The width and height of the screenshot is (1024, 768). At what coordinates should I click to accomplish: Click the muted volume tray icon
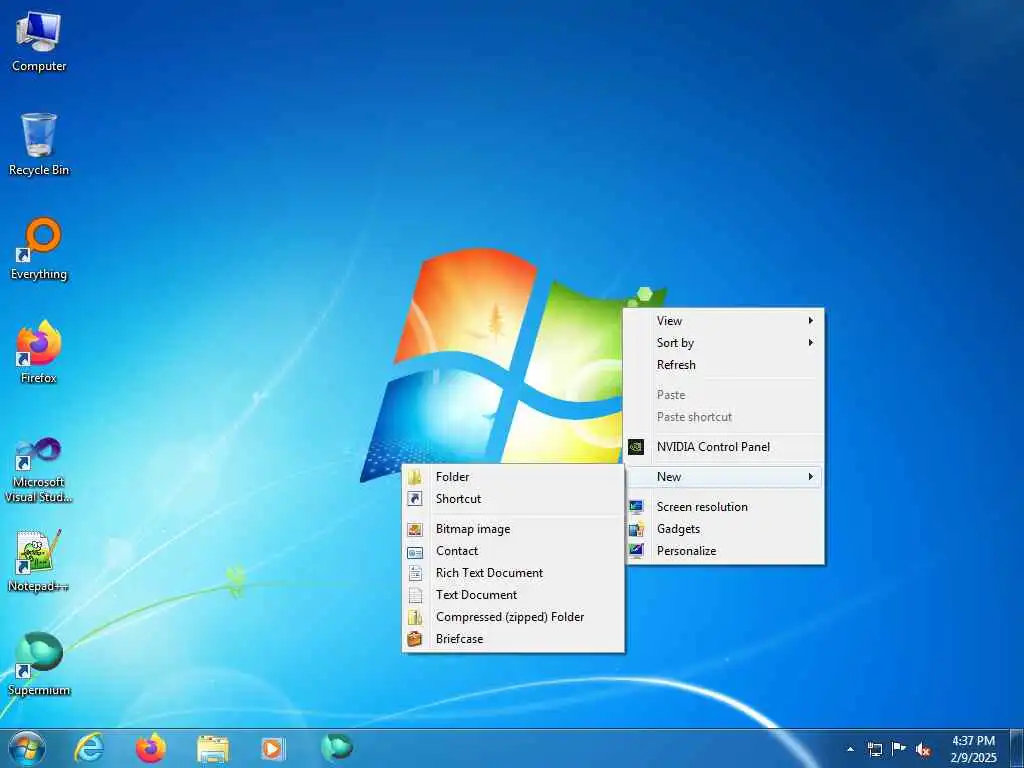pyautogui.click(x=923, y=749)
